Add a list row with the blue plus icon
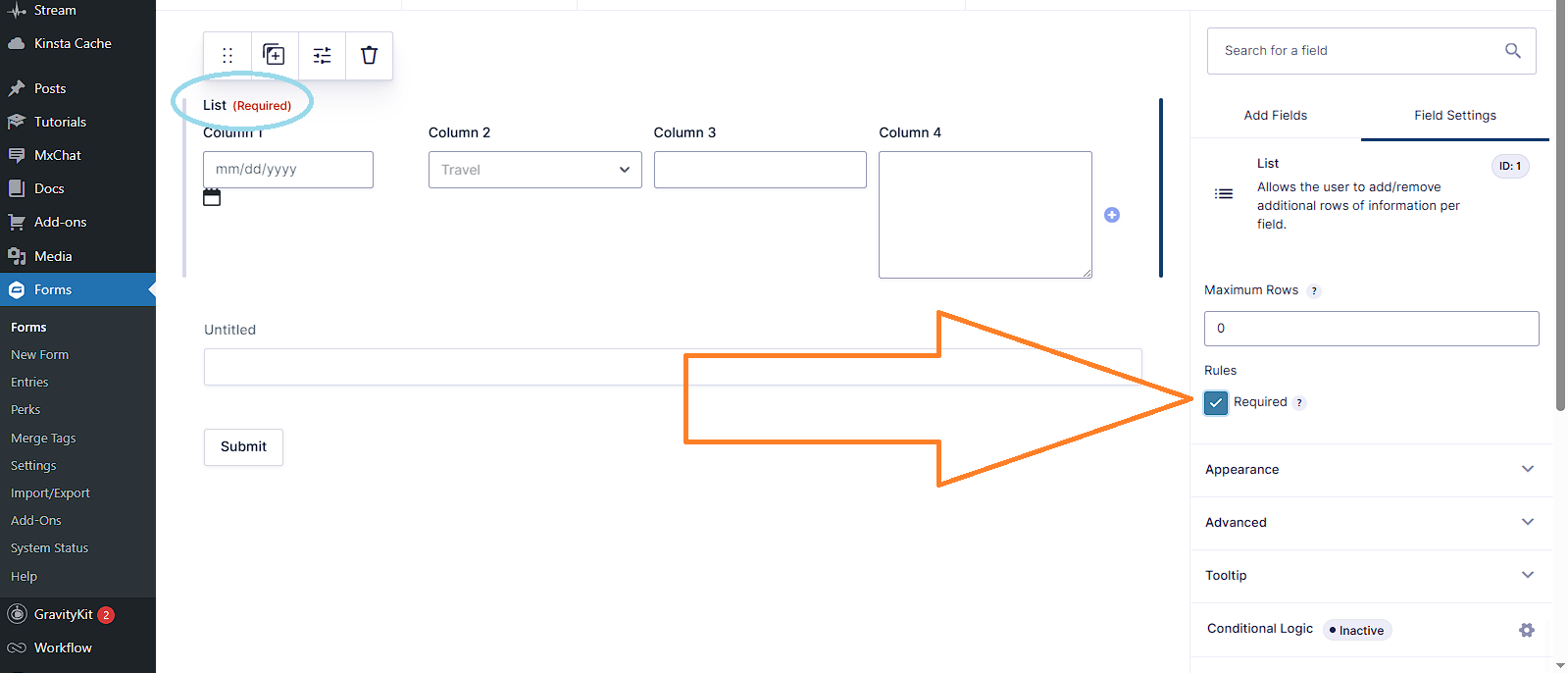Image resolution: width=1568 pixels, height=673 pixels. (x=1112, y=215)
